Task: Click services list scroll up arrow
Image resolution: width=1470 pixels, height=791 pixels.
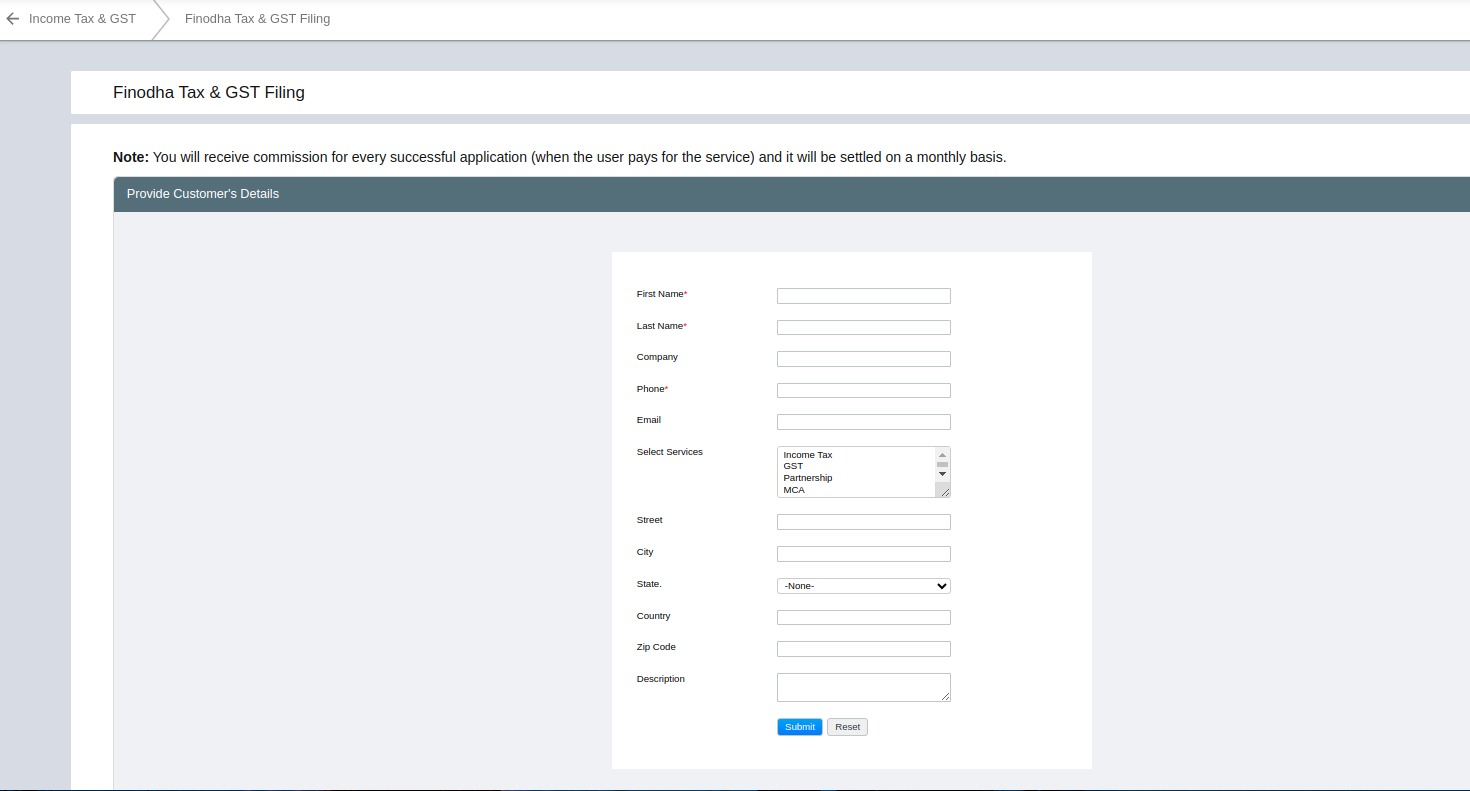Action: tap(942, 454)
